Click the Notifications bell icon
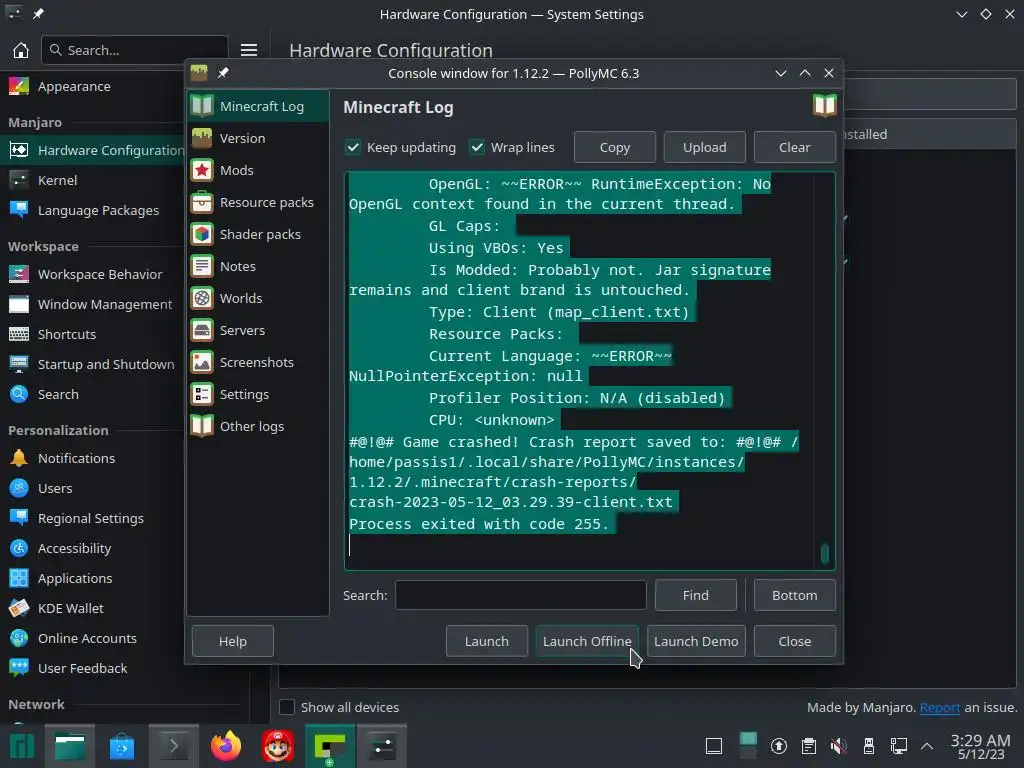 coord(19,458)
